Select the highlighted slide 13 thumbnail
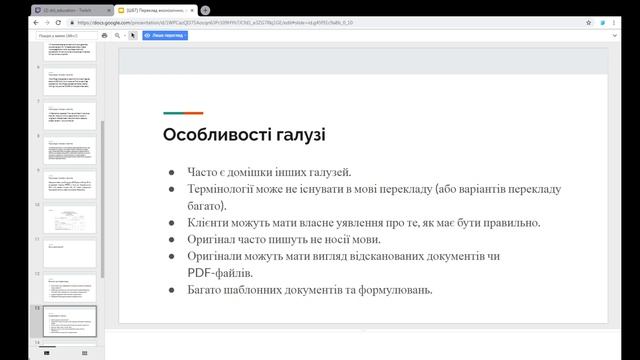Screen dimensions: 640x360 [70, 321]
